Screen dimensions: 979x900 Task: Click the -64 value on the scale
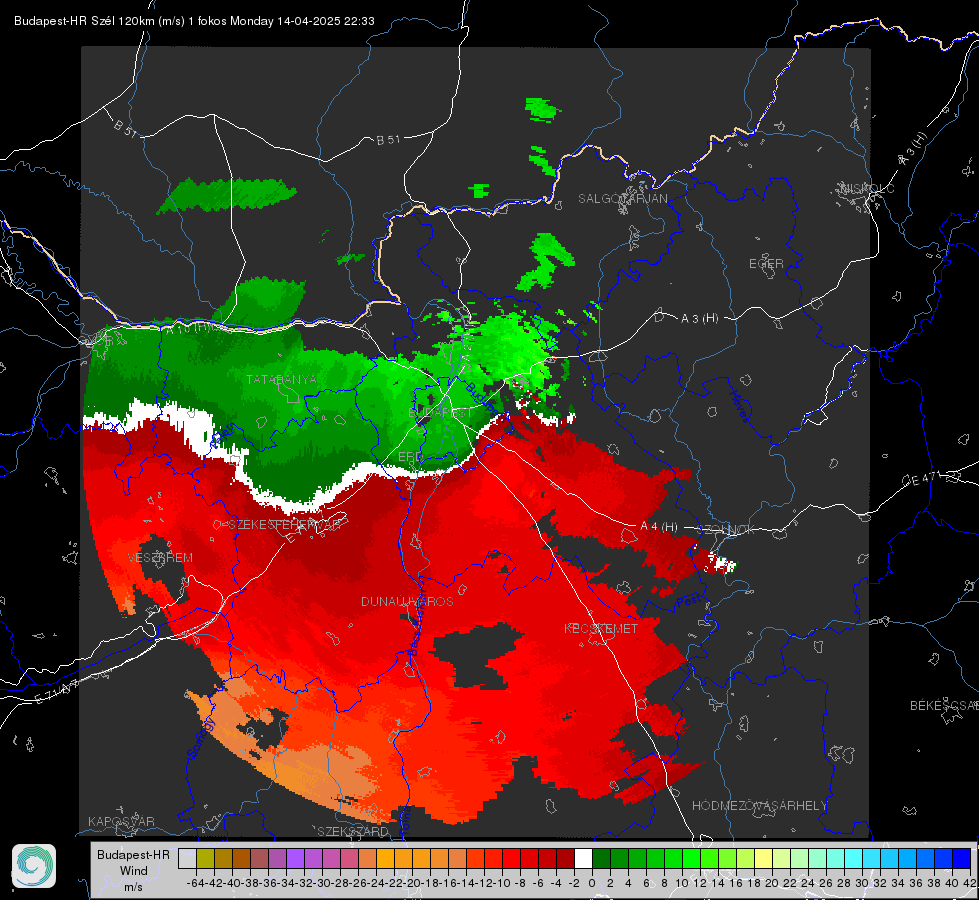[x=196, y=883]
